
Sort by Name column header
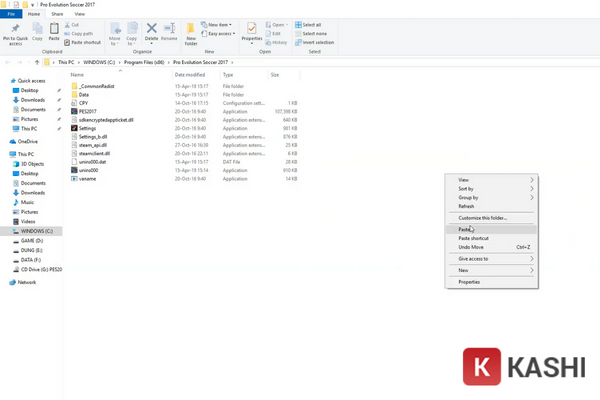point(77,75)
